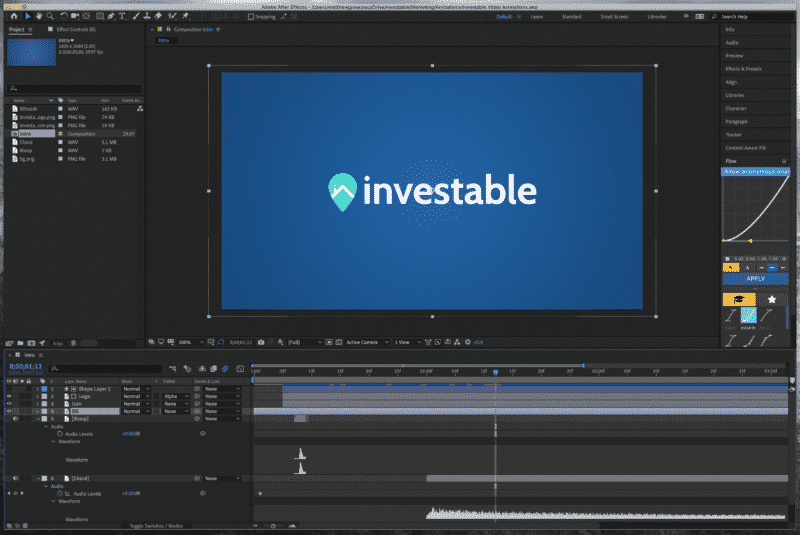The height and width of the screenshot is (535, 800).
Task: Click the star favorites button in Flow
Action: tap(771, 299)
